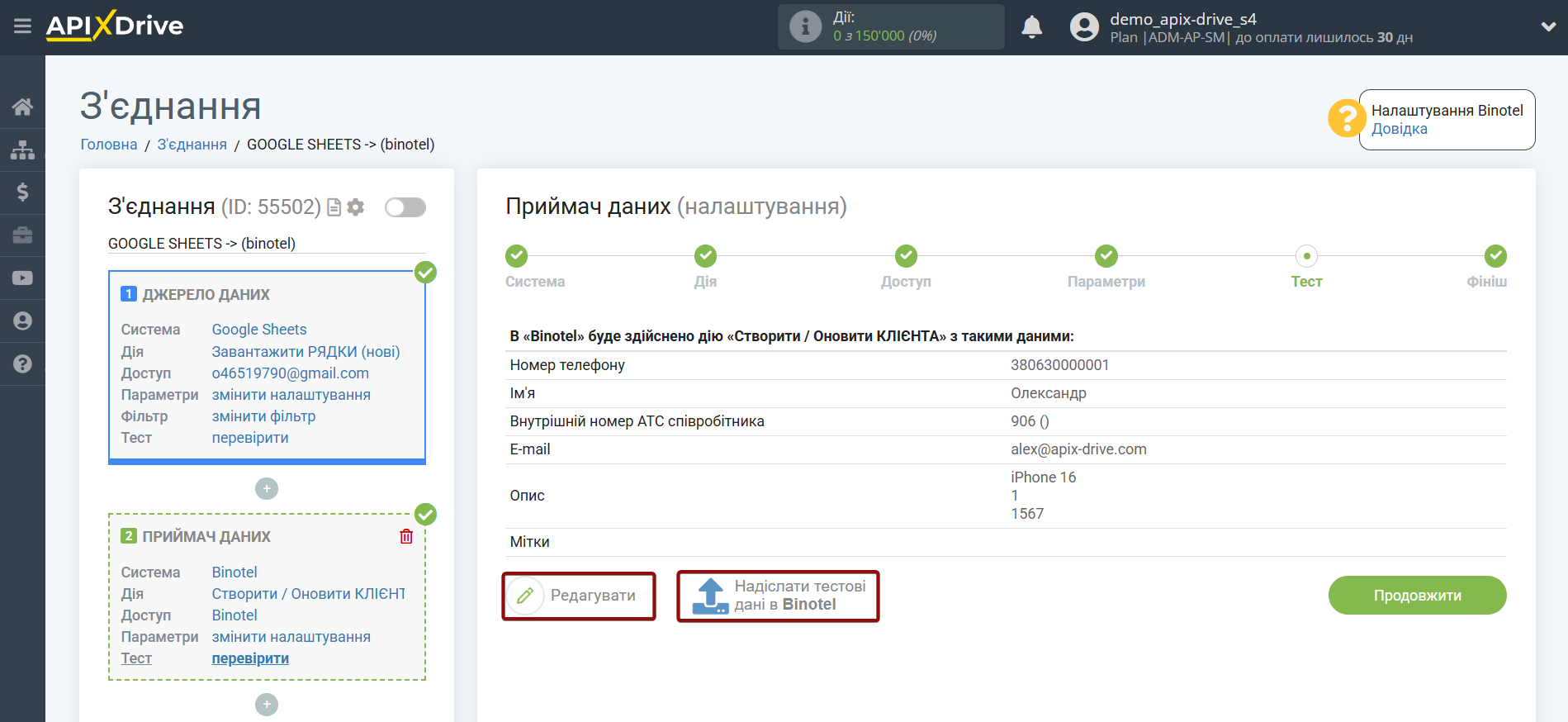The image size is (1568, 722).
Task: Click the copy document icon near ID
Action: point(334,207)
